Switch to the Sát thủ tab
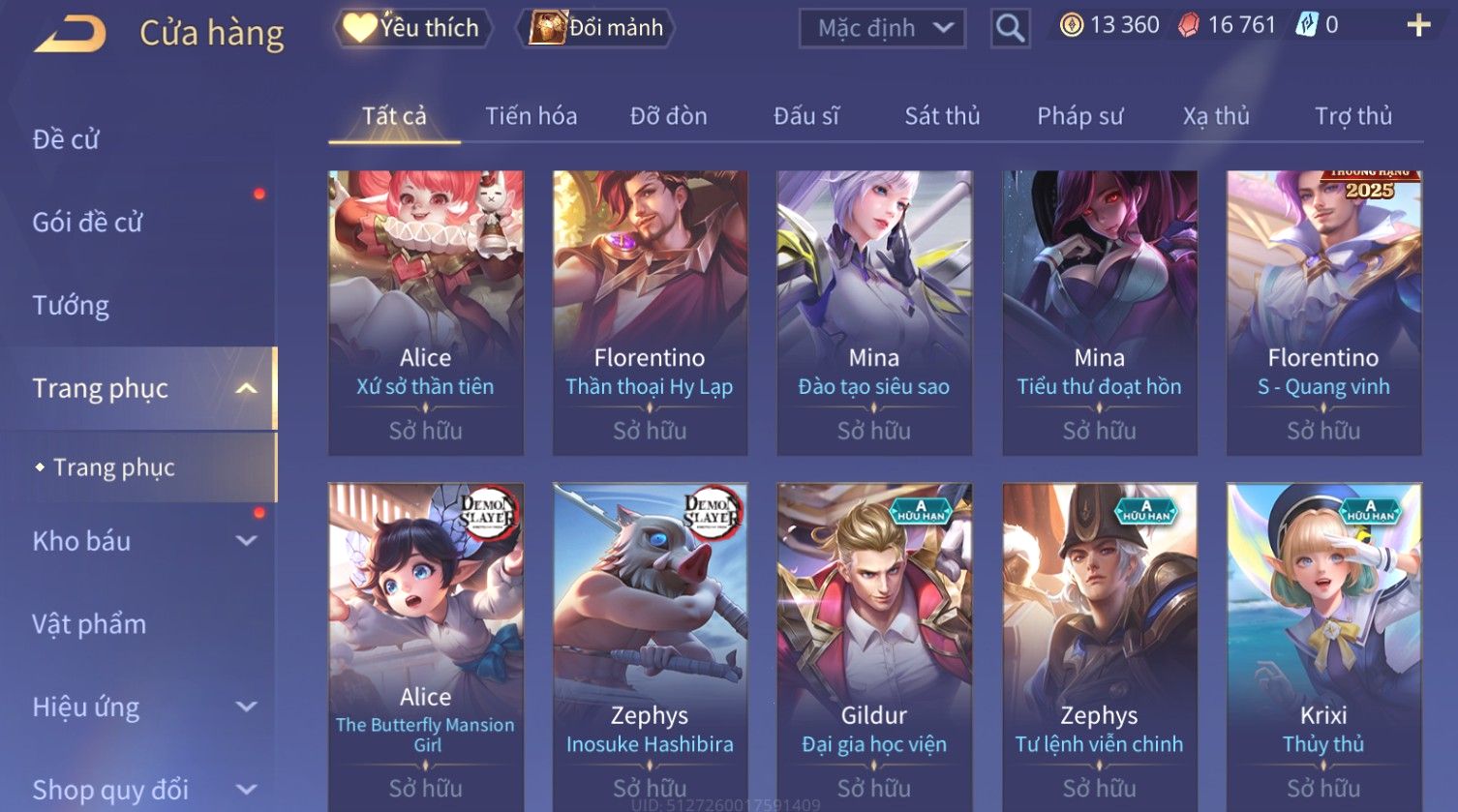This screenshot has width=1458, height=812. pyautogui.click(x=942, y=116)
